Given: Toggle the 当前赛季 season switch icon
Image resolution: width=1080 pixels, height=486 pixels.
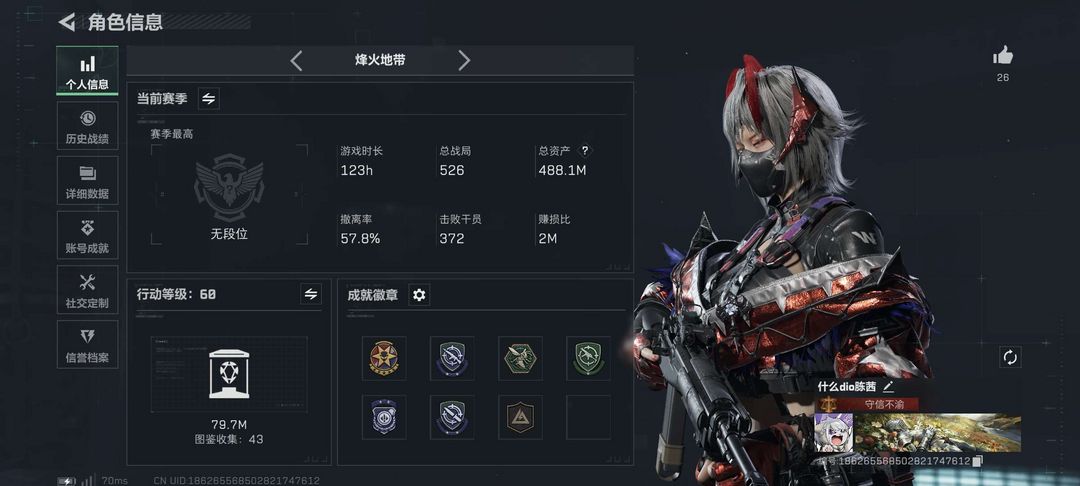Looking at the screenshot, I should pyautogui.click(x=209, y=98).
